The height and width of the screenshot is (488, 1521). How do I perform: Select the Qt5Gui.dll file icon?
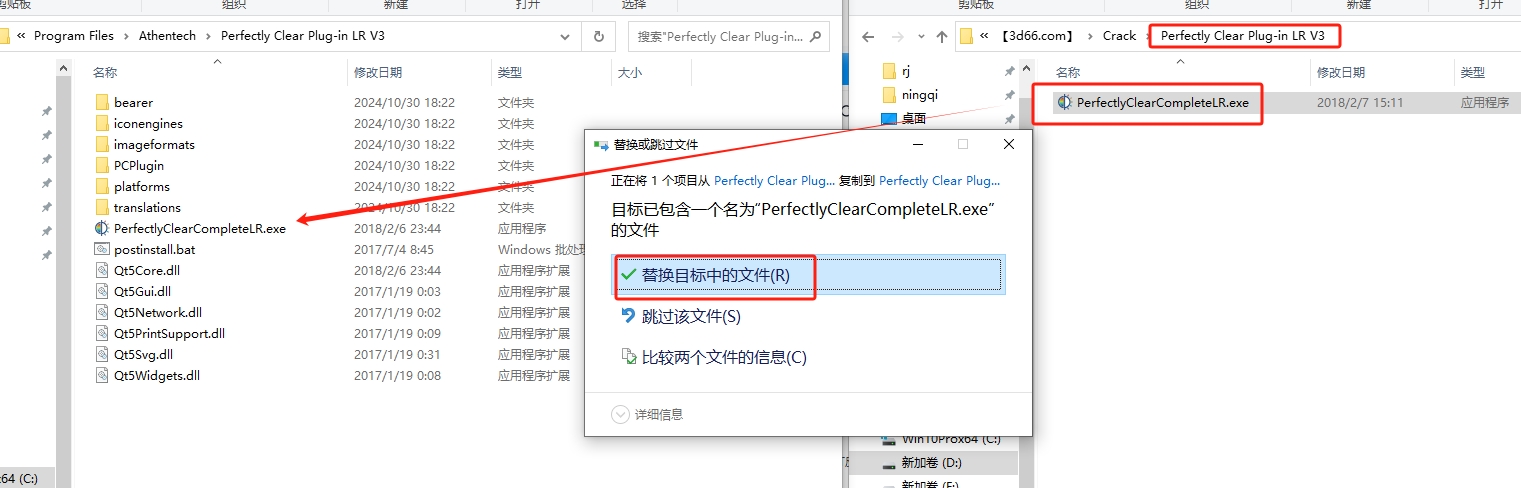(x=101, y=291)
